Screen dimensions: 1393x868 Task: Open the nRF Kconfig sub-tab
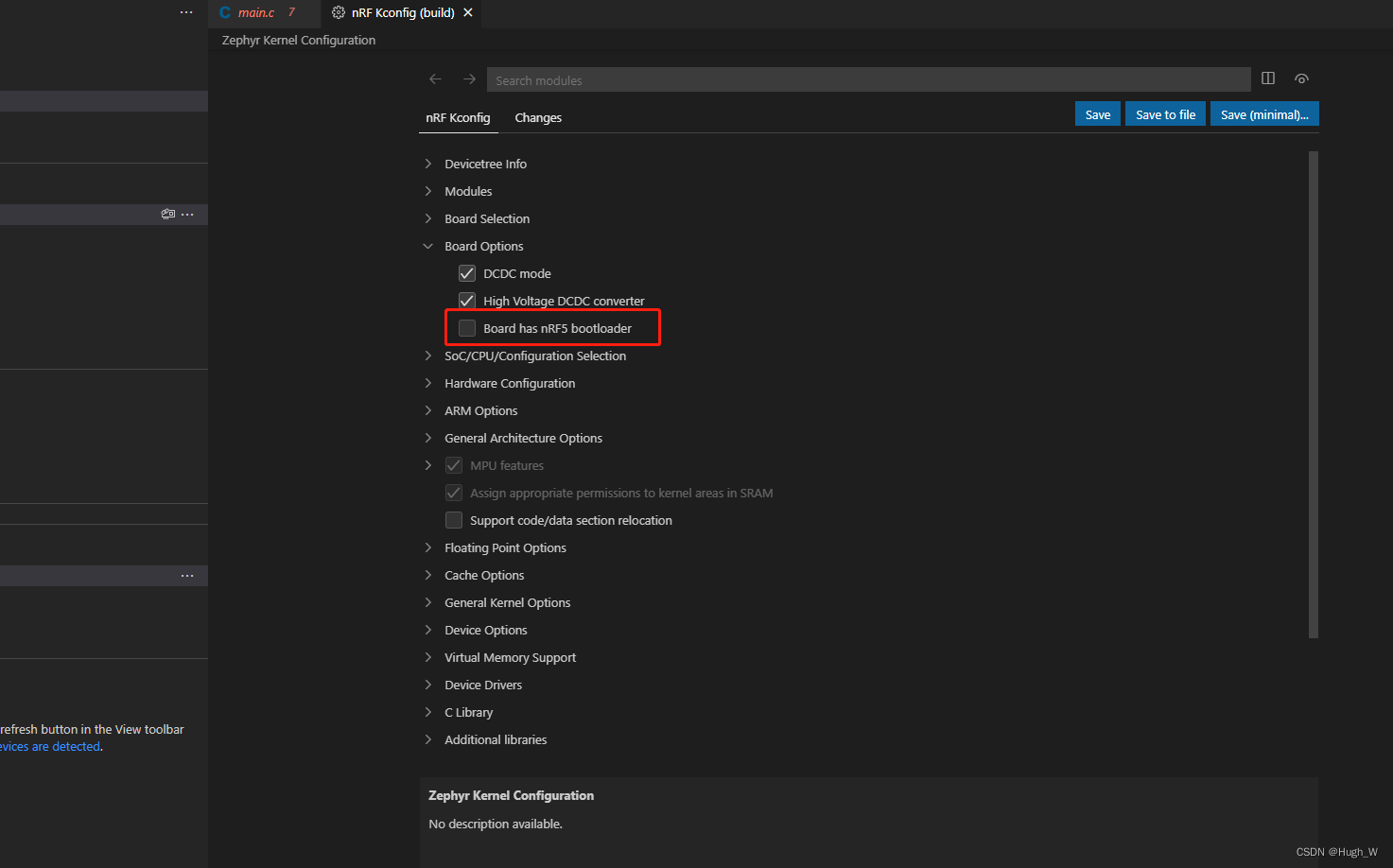[458, 117]
